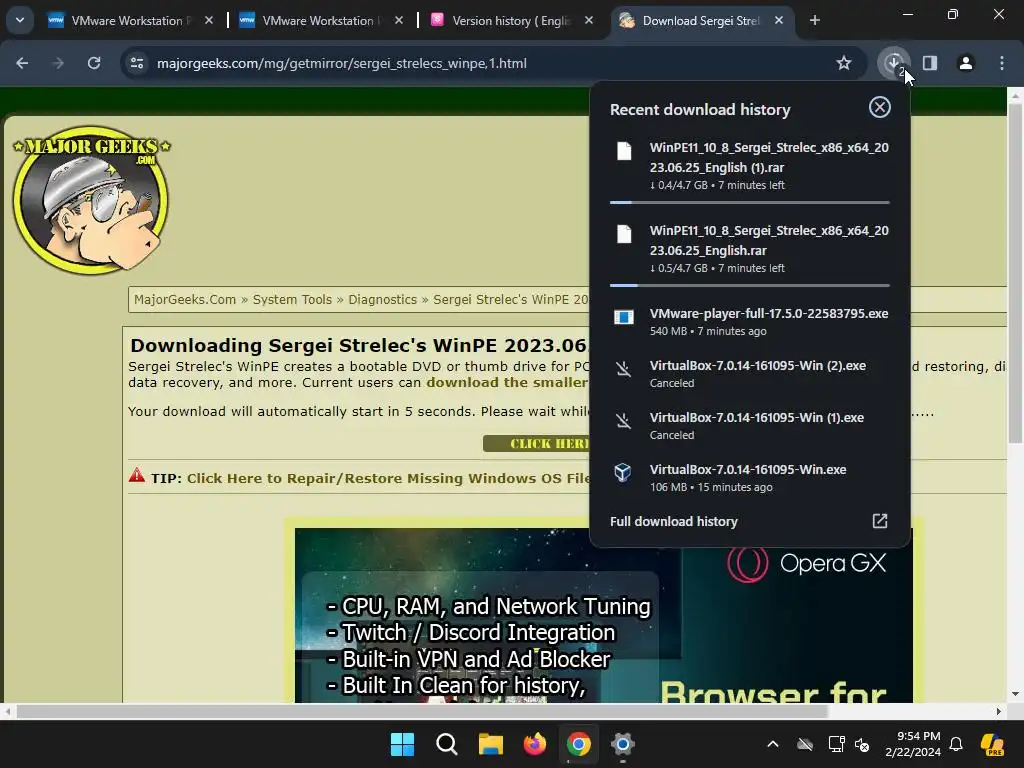Click Full download history link
The height and width of the screenshot is (768, 1024).
click(x=673, y=521)
